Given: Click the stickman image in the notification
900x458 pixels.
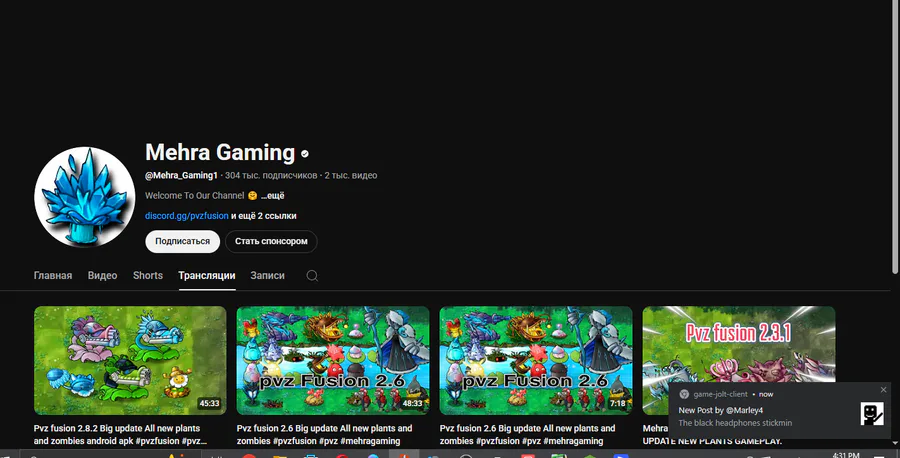Looking at the screenshot, I should pos(872,413).
